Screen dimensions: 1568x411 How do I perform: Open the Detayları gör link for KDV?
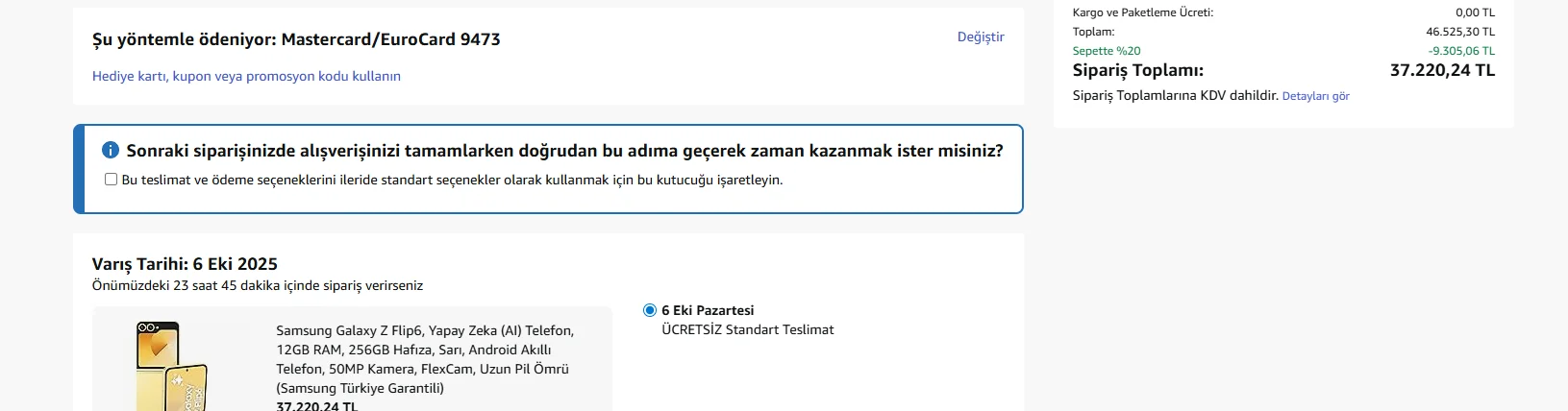(1315, 96)
